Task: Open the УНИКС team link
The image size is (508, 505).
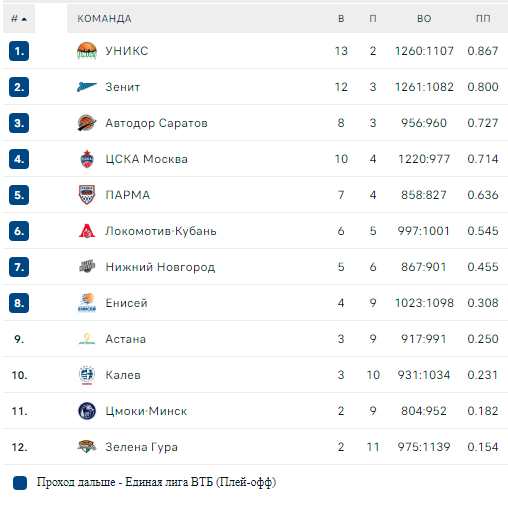Action: [127, 51]
